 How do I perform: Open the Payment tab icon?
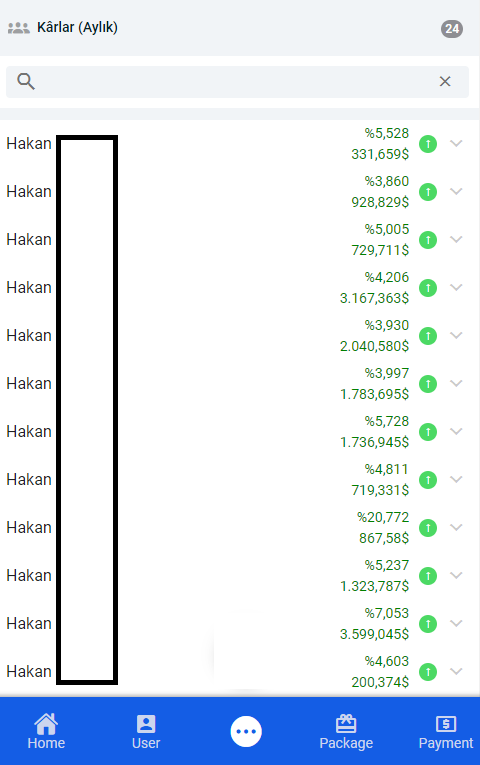[445, 724]
